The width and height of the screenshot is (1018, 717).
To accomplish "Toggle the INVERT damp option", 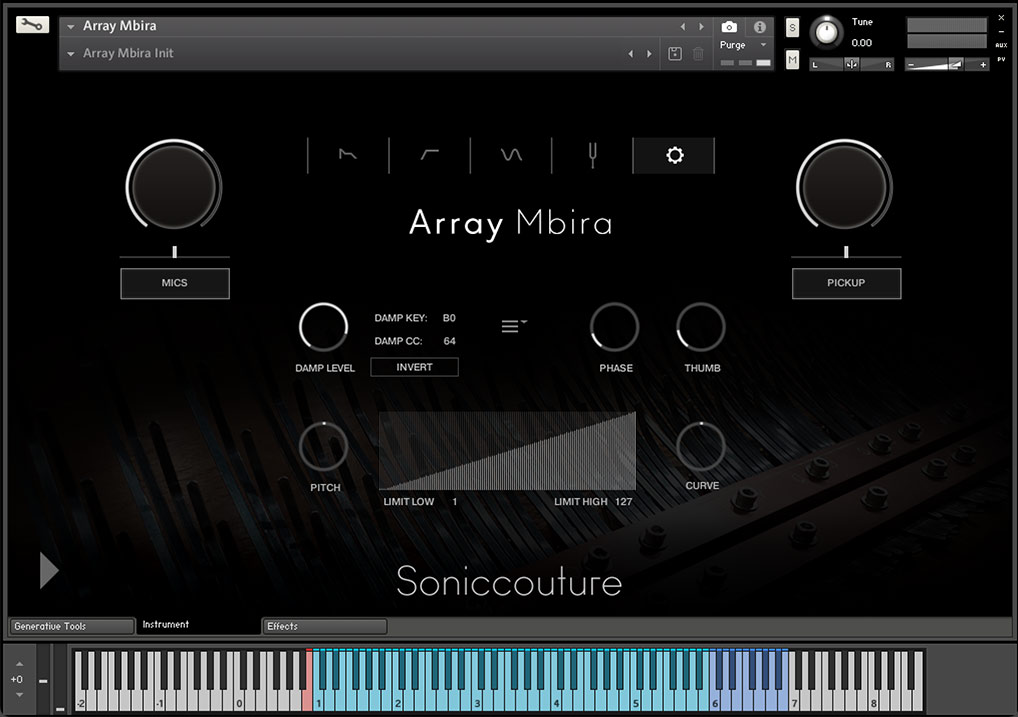I will (414, 367).
